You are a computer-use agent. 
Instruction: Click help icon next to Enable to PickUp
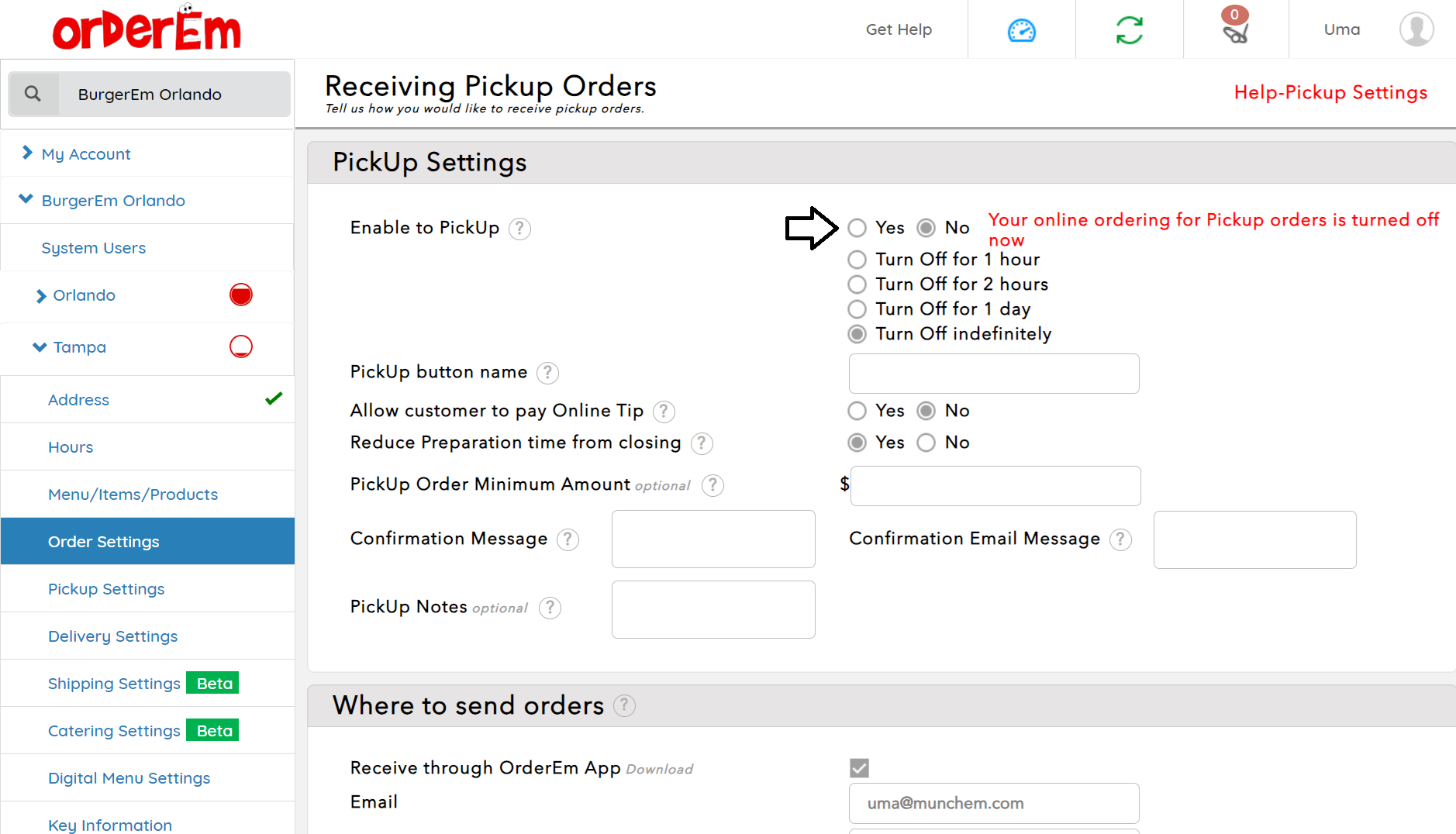point(519,229)
